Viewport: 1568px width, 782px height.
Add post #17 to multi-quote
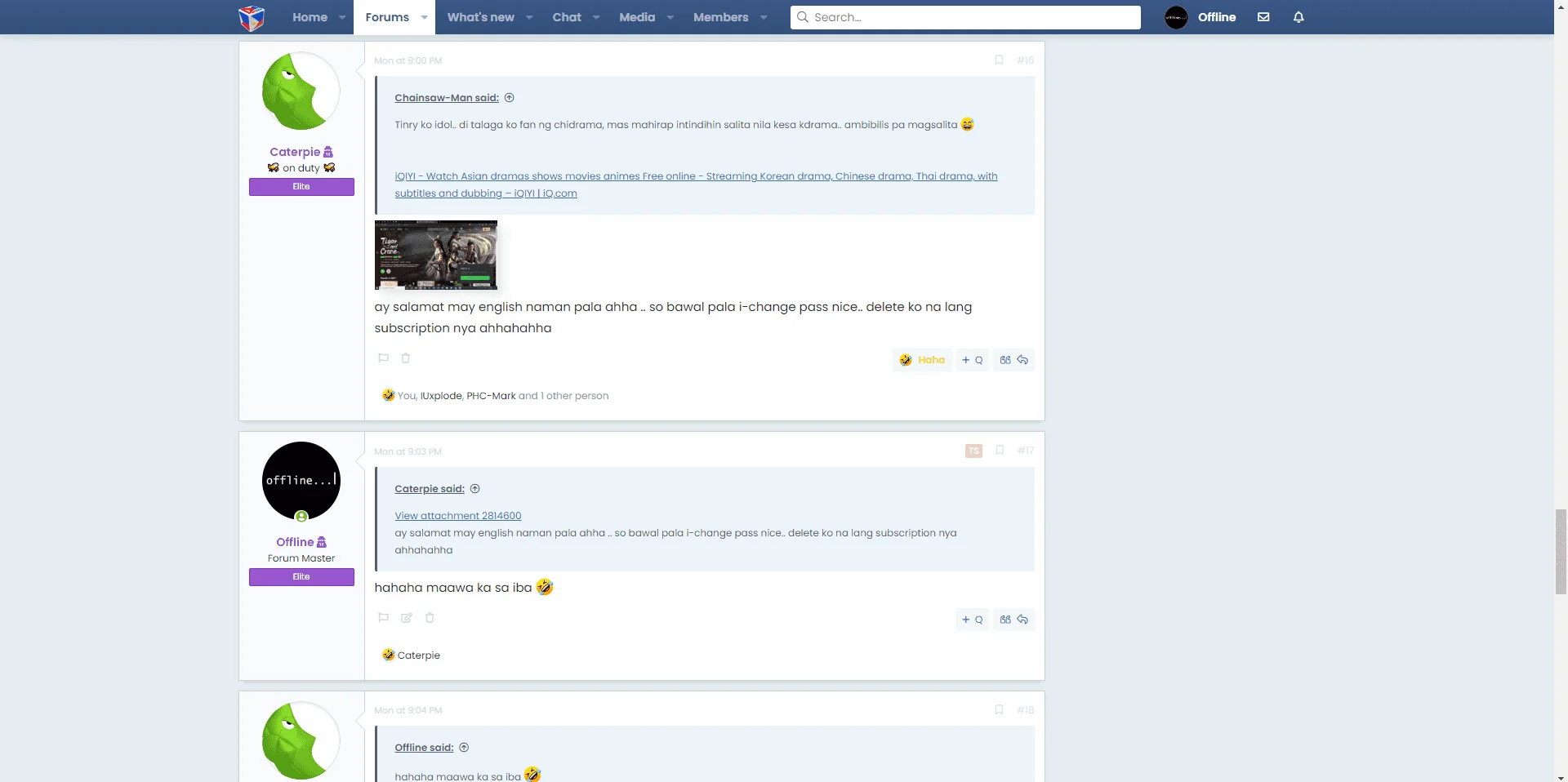click(972, 620)
